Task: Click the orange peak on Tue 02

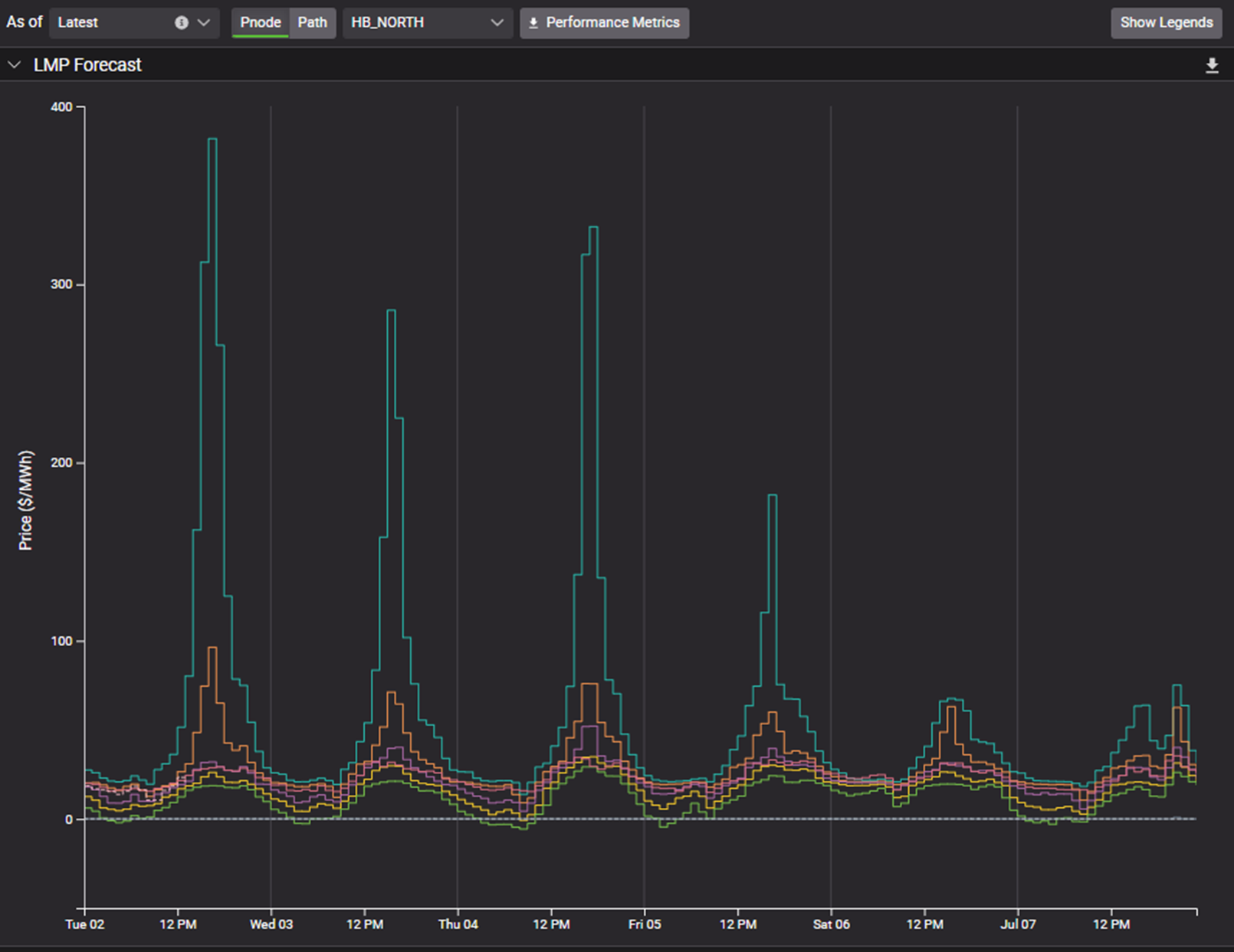Action: 212,648
